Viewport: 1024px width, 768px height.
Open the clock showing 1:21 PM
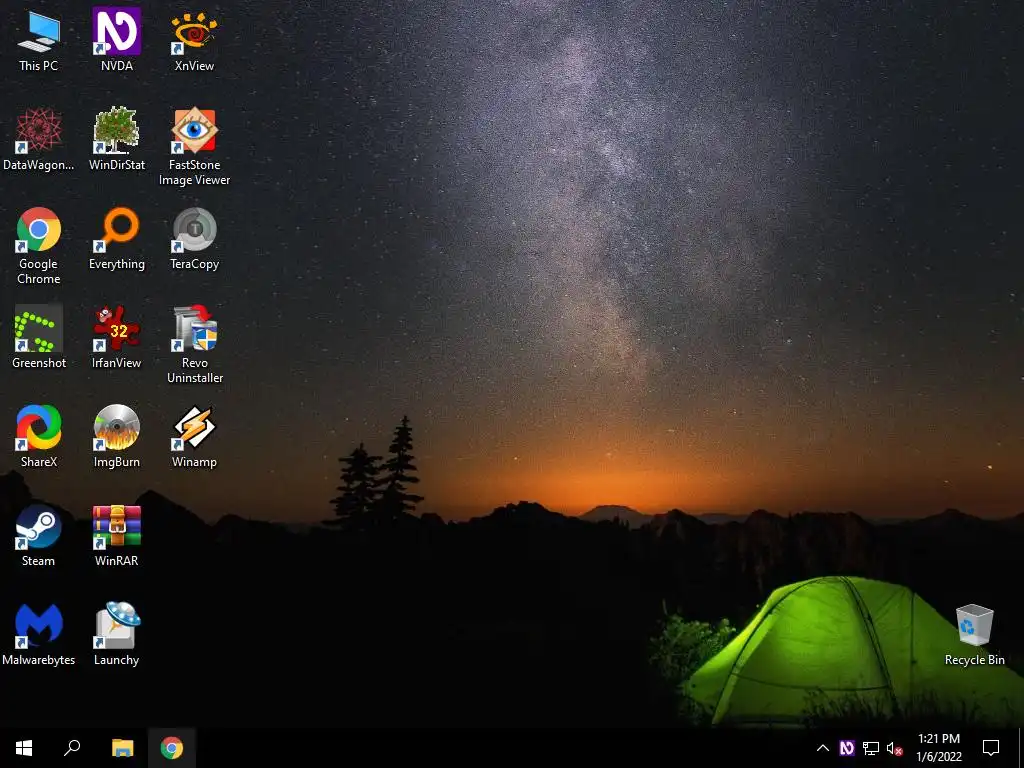click(939, 748)
